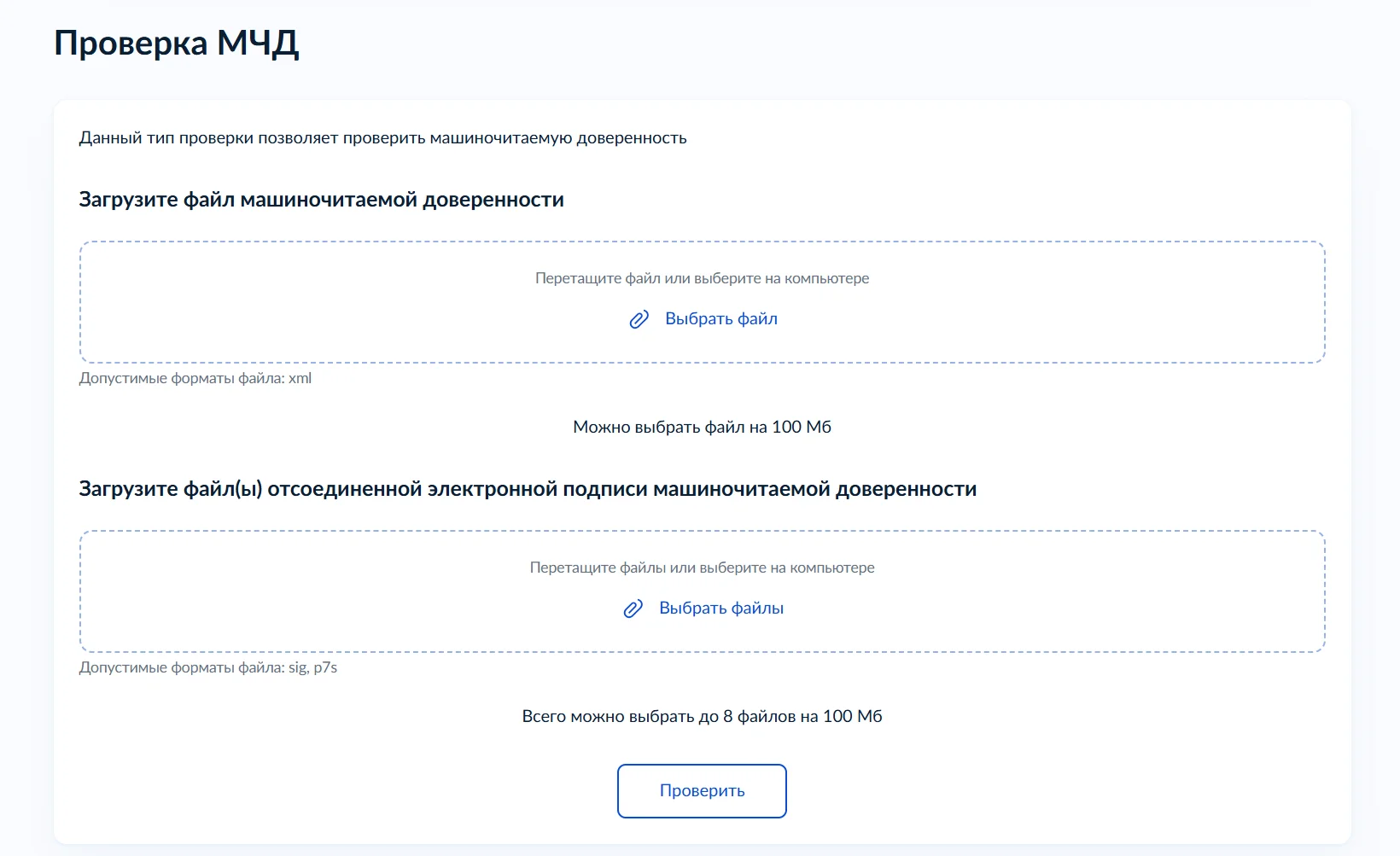Click the text 'Допустимые форматы файла: sig, p7s'

tap(208, 667)
